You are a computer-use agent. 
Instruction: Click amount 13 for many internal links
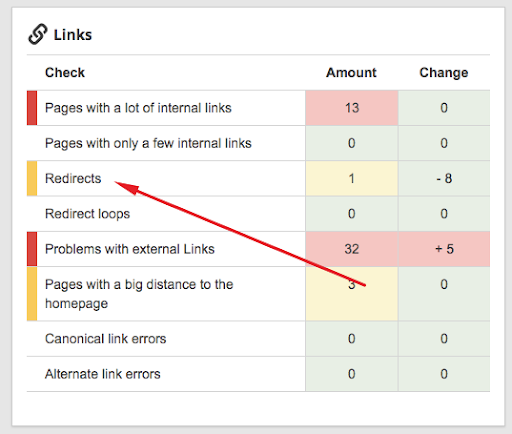point(352,108)
